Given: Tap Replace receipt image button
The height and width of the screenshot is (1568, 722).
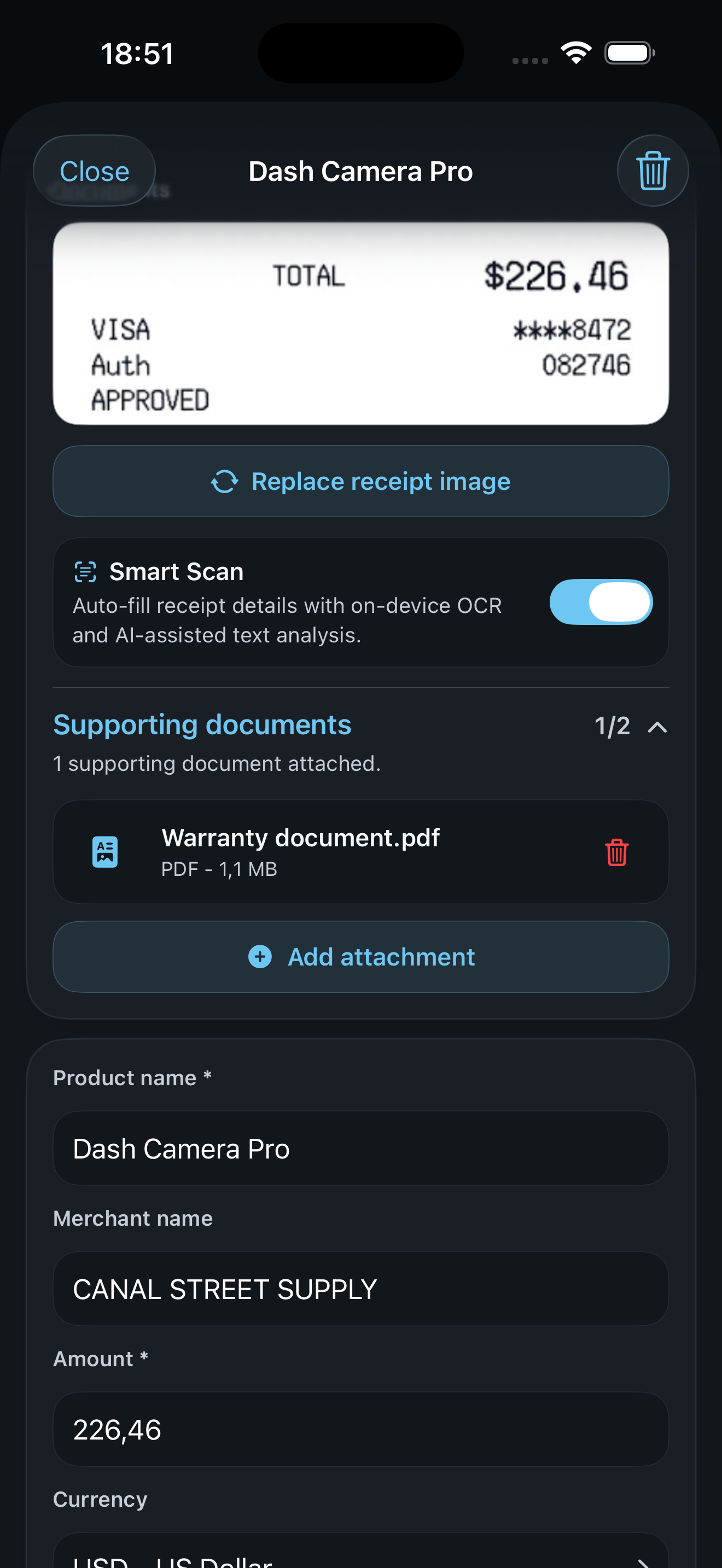Looking at the screenshot, I should (361, 481).
